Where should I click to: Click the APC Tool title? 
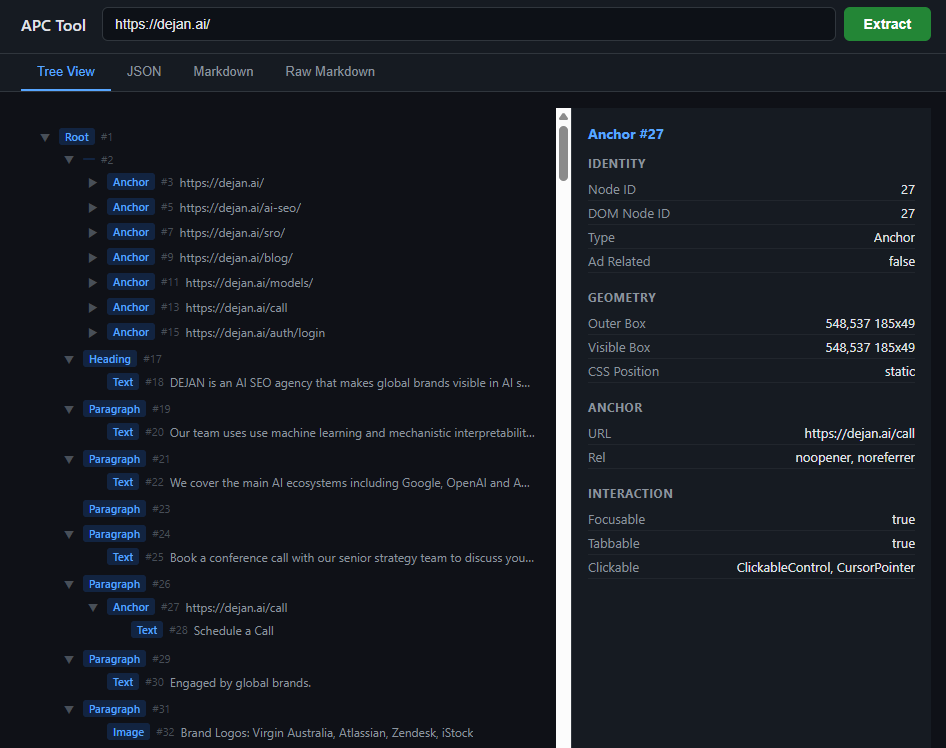point(53,25)
